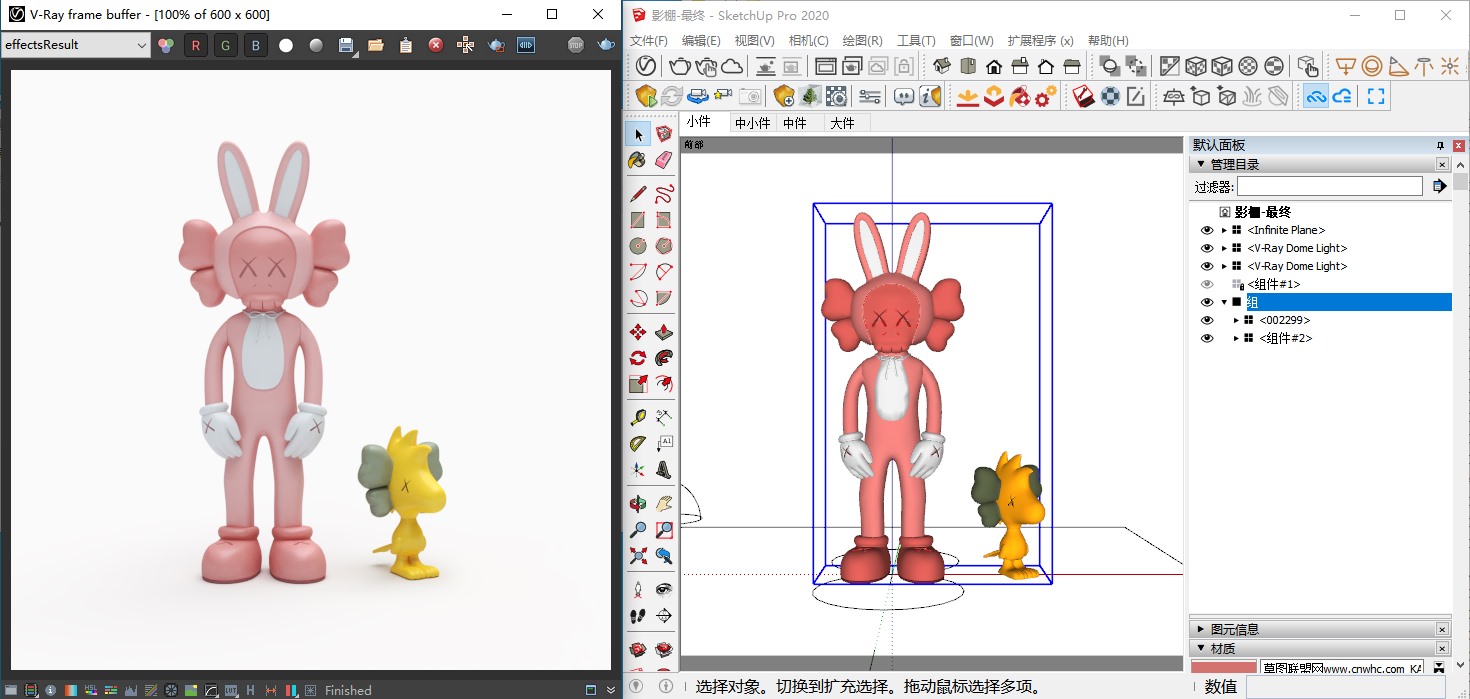Toggle blue channel B in frame buffer
This screenshot has height=699, width=1470.
click(x=256, y=45)
